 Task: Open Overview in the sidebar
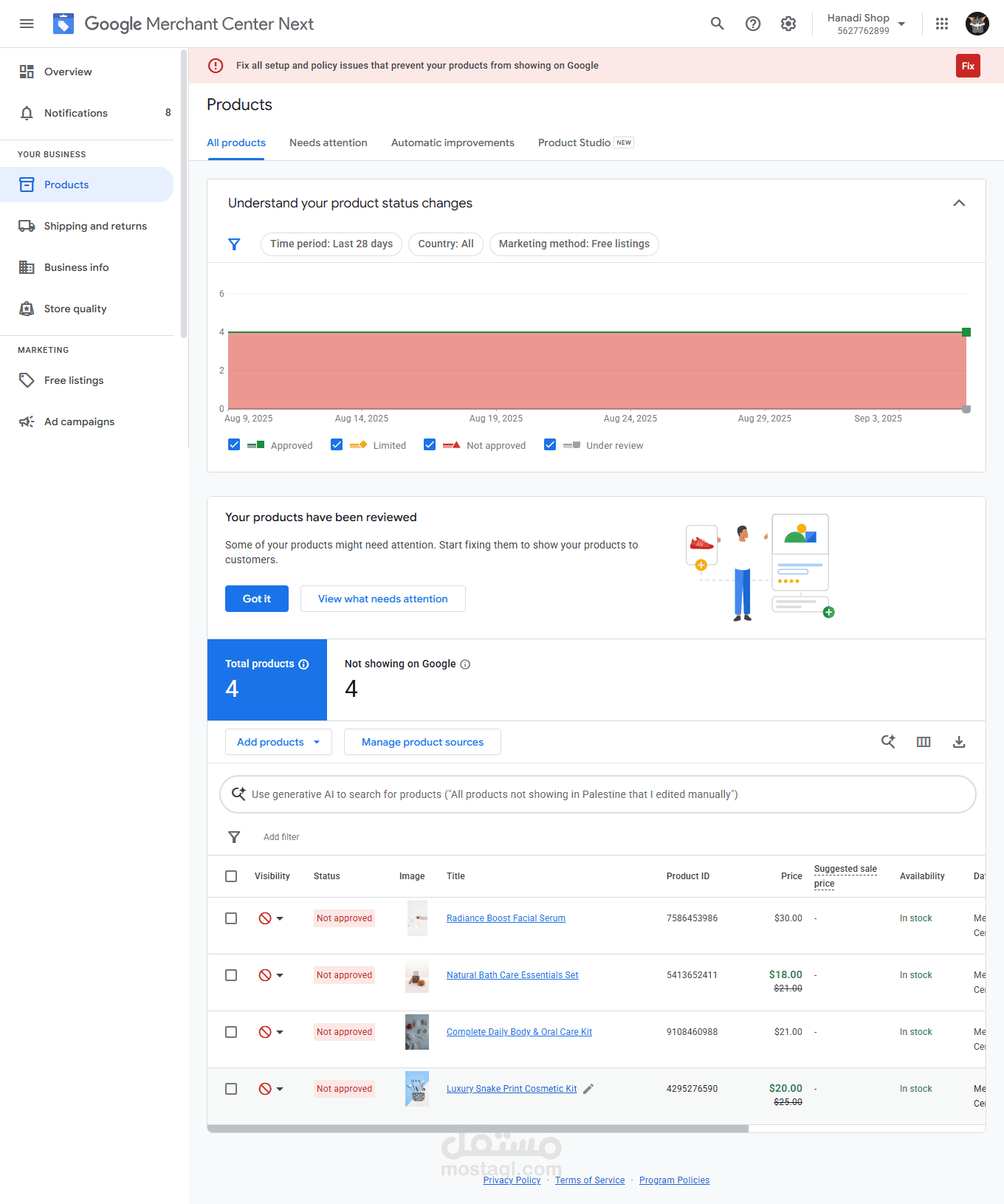(87, 72)
